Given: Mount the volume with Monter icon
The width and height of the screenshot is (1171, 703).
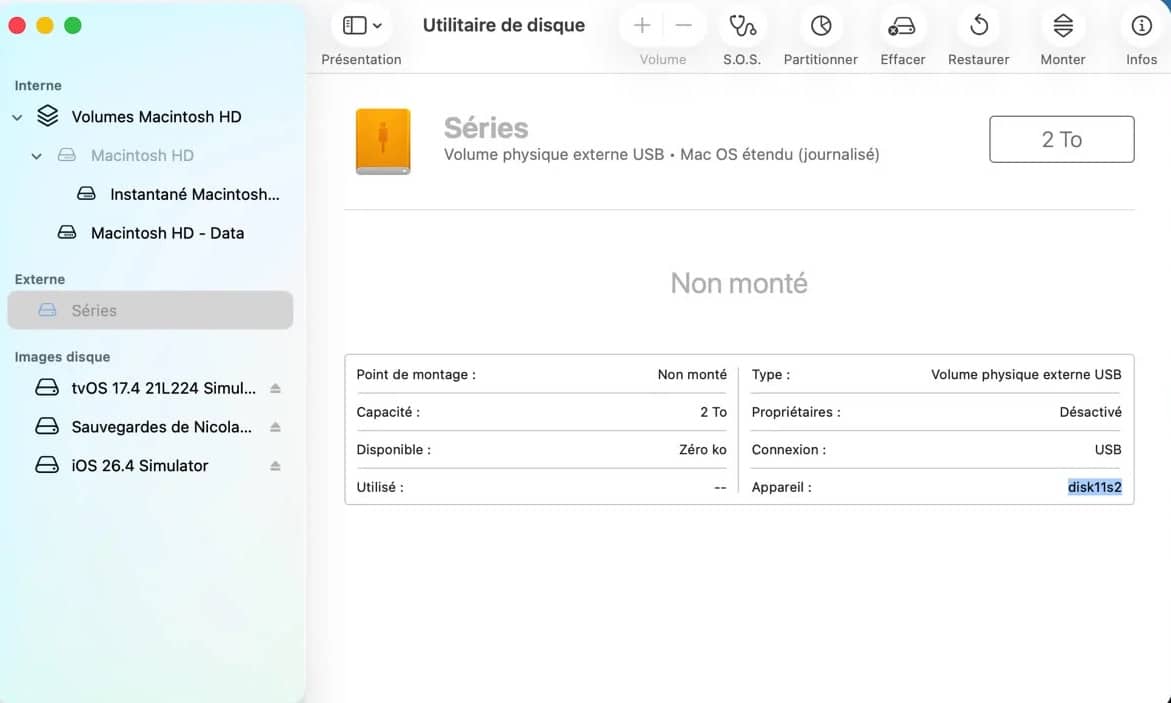Looking at the screenshot, I should [x=1062, y=26].
